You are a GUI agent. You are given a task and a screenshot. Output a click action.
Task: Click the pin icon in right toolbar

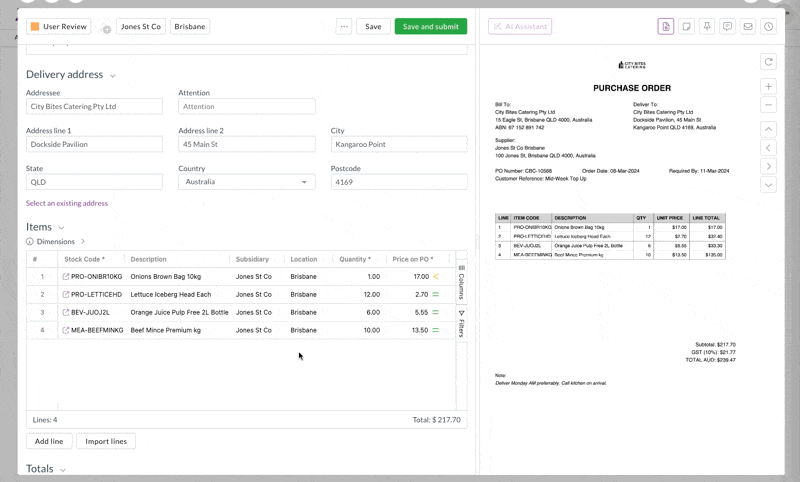(707, 27)
